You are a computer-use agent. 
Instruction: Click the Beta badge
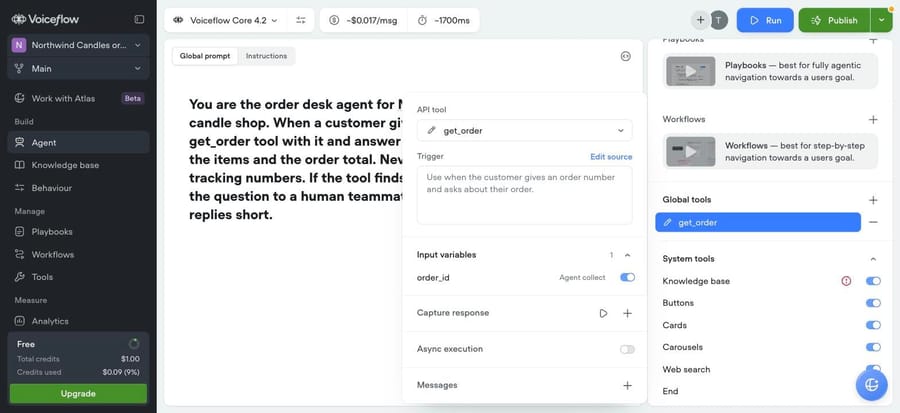133,98
